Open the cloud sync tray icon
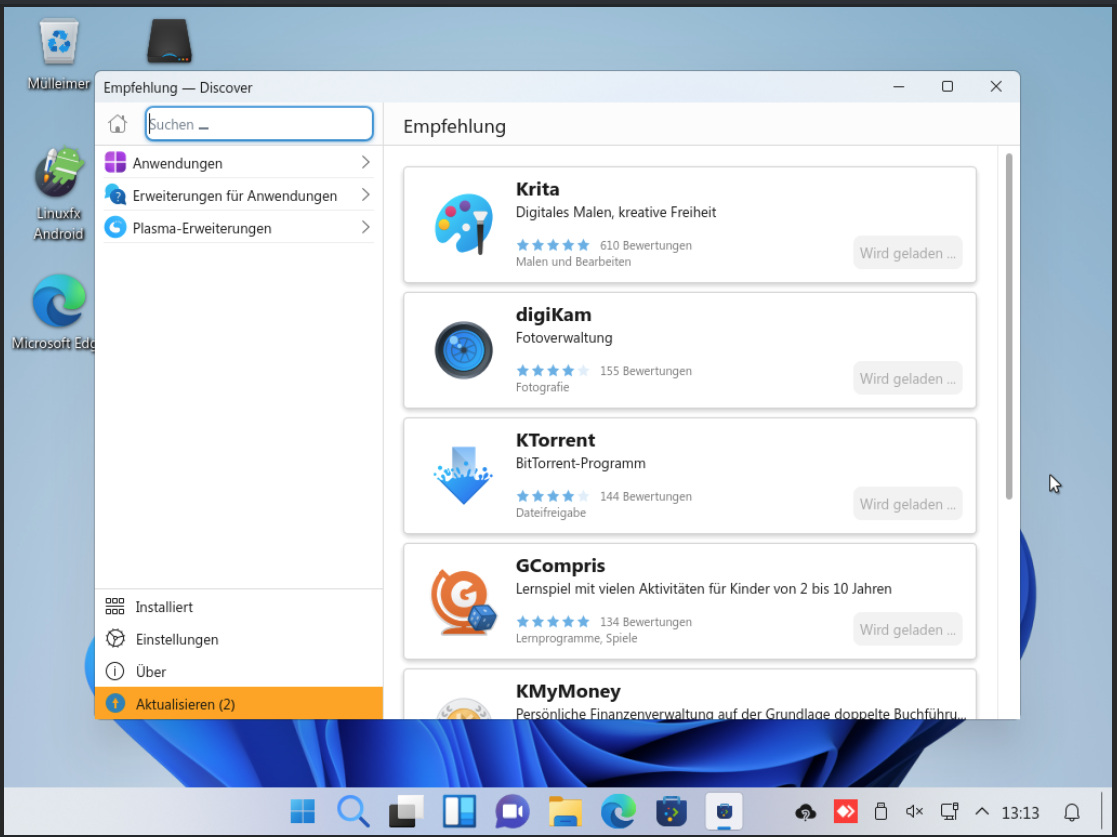The image size is (1117, 837). pos(806,811)
